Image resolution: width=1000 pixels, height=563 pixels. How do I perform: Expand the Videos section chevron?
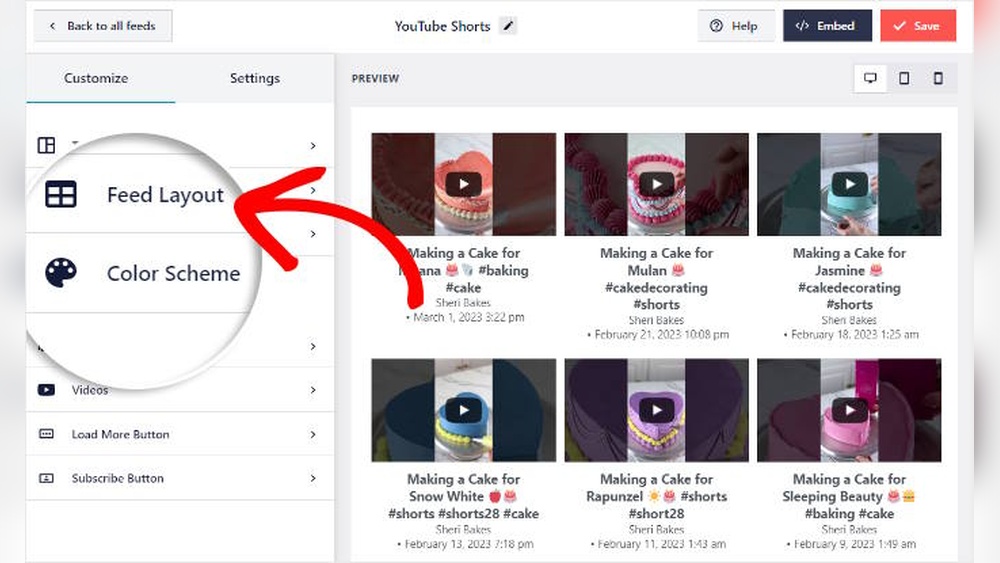(x=313, y=390)
